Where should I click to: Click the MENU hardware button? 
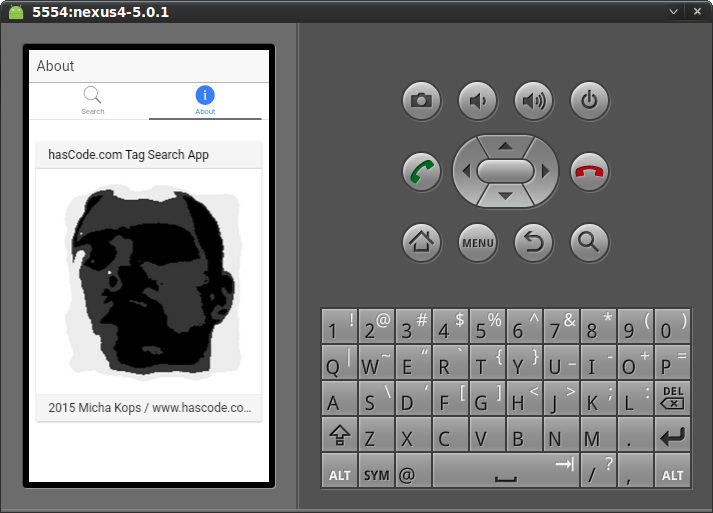coord(477,242)
